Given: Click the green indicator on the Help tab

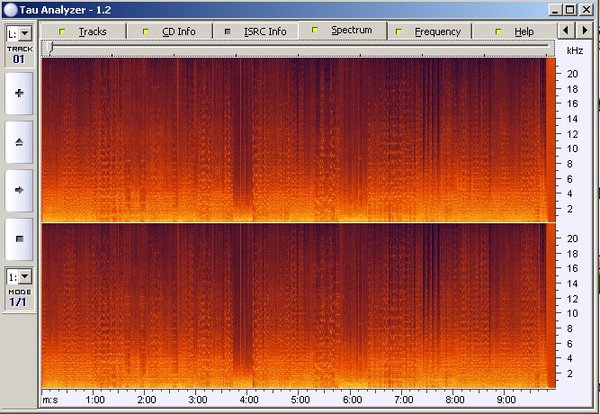Looking at the screenshot, I should [498, 31].
